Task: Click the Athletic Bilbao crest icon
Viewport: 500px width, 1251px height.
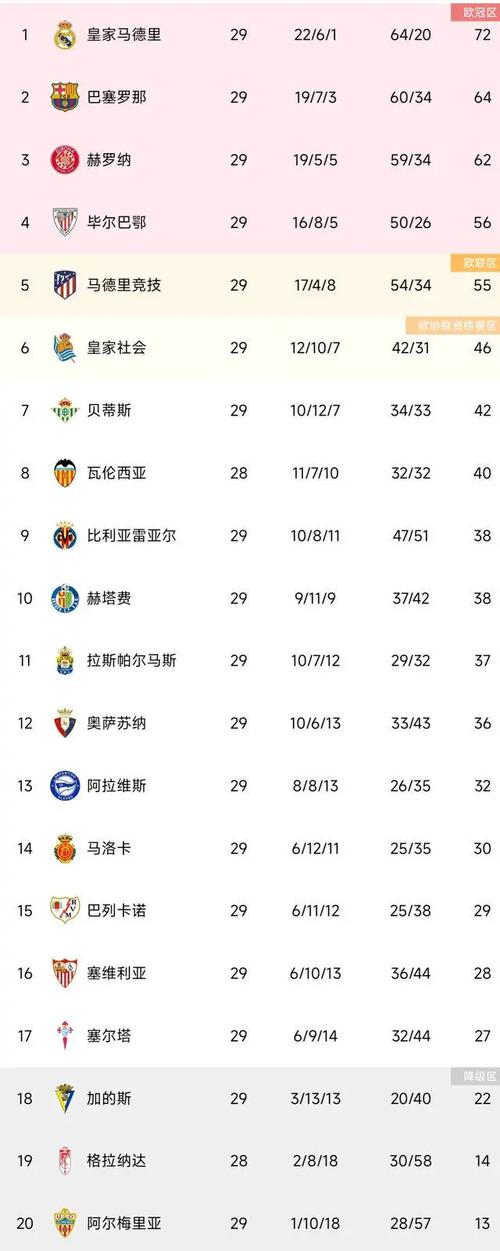Action: coord(65,222)
